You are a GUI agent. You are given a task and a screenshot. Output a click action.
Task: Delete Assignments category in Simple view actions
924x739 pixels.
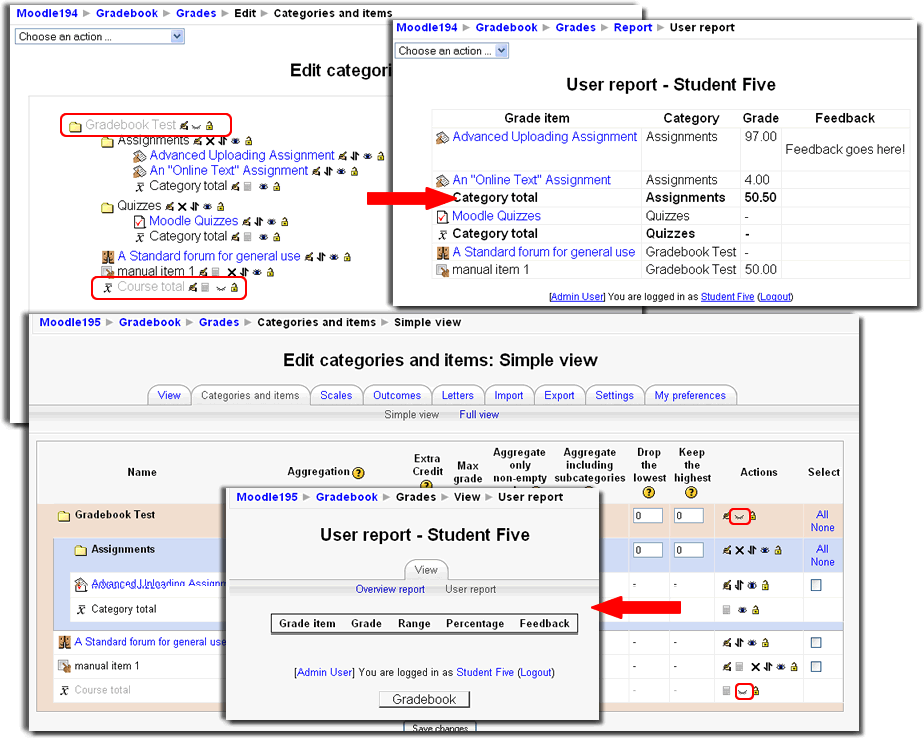click(x=740, y=550)
